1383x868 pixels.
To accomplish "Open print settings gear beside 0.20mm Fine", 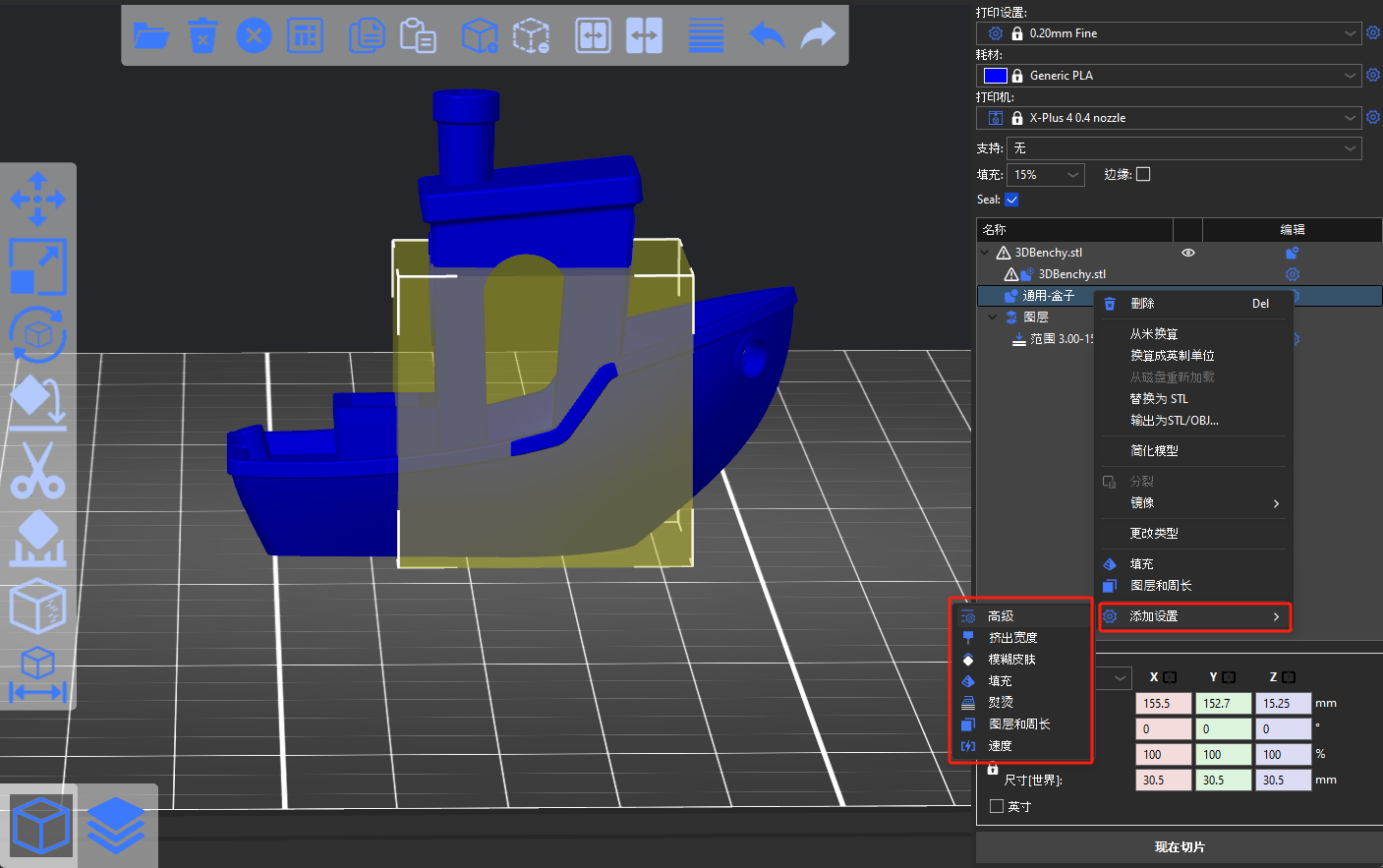I will pyautogui.click(x=1373, y=32).
